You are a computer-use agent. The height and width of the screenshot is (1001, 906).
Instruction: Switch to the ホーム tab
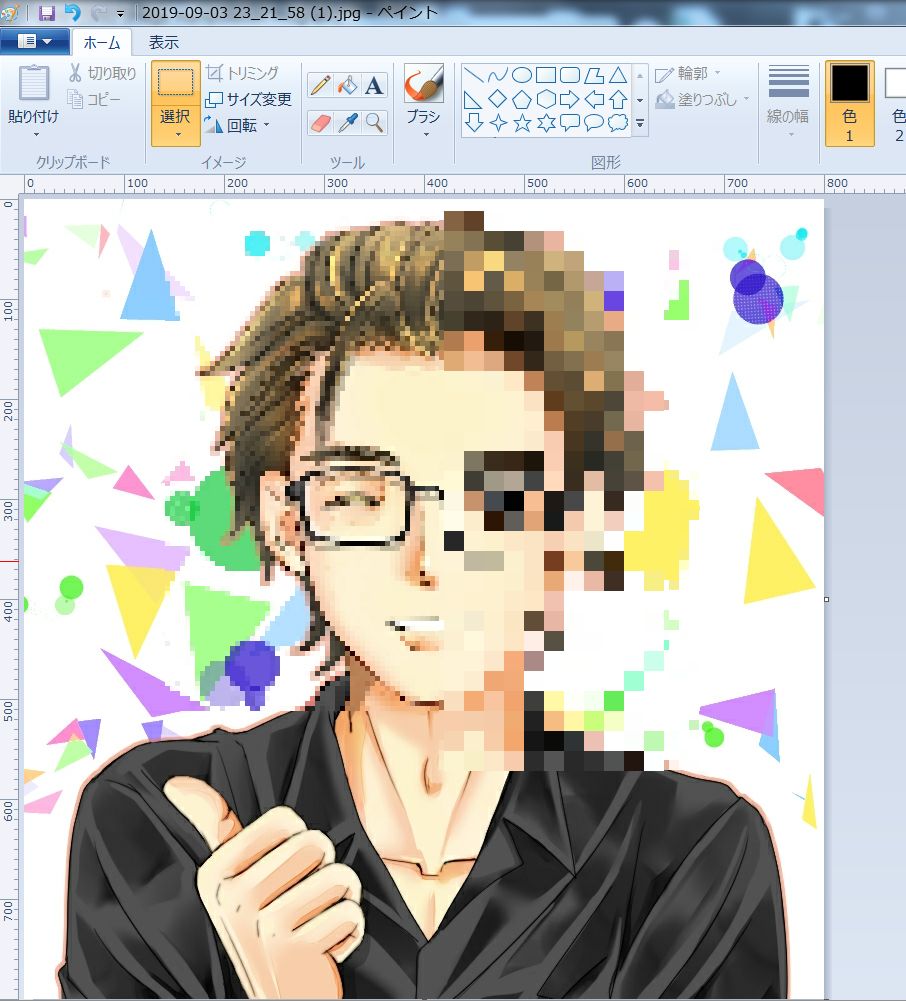coord(102,42)
